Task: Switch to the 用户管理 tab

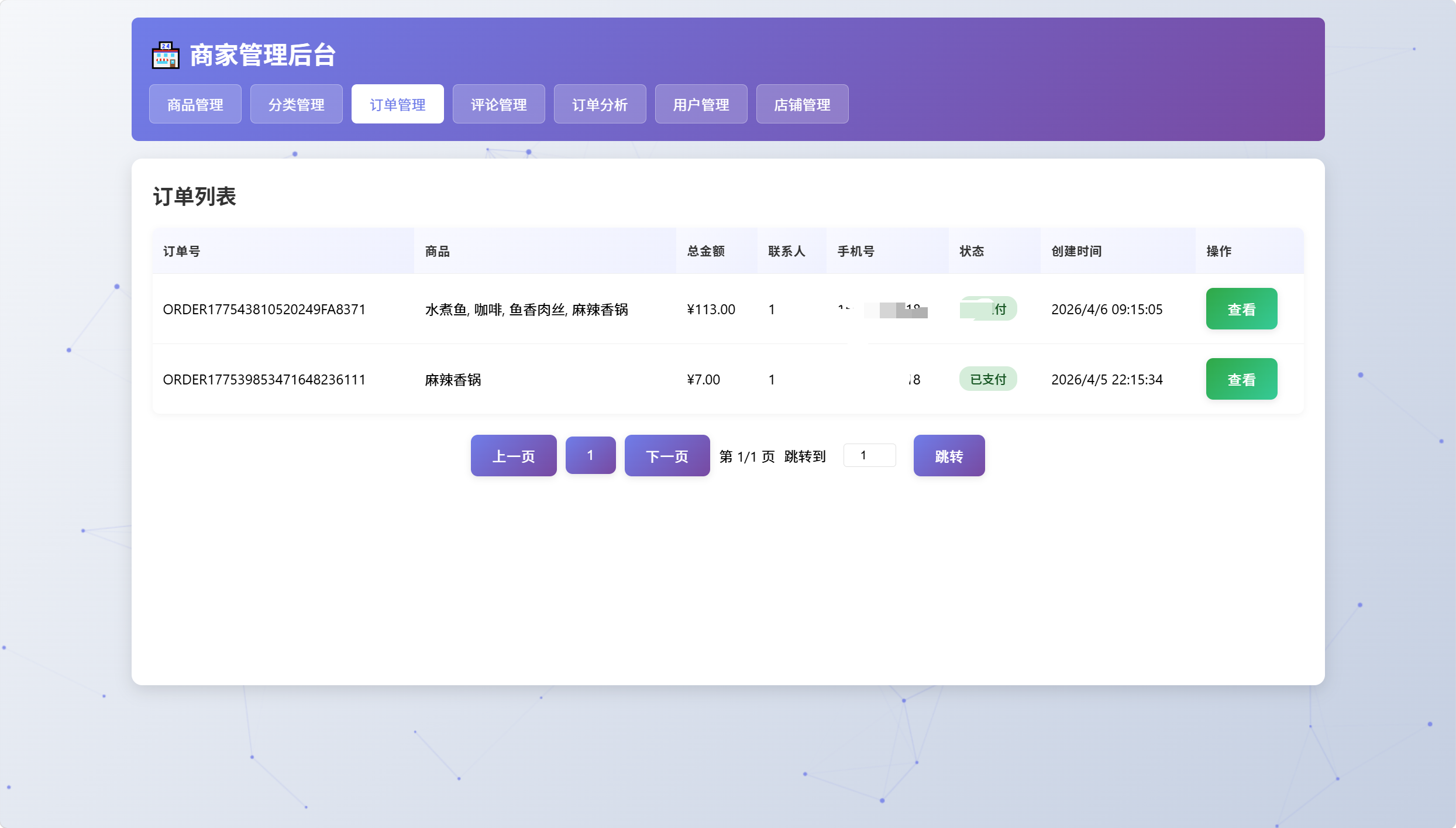Action: click(701, 104)
